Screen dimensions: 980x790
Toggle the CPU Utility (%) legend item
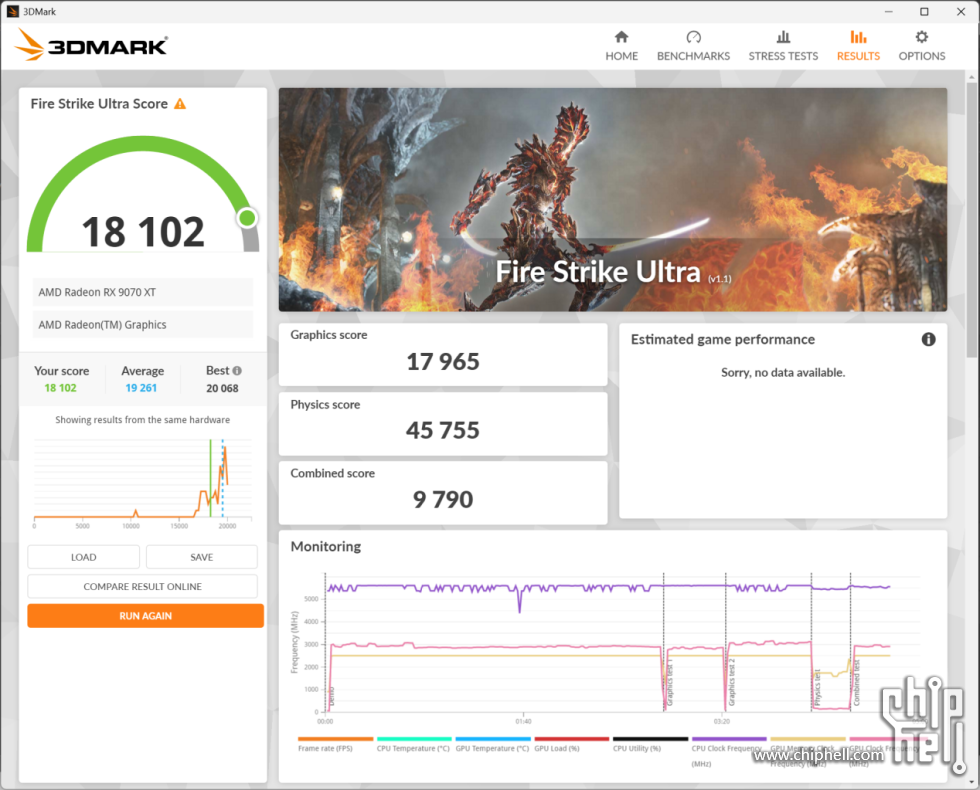pyautogui.click(x=650, y=744)
